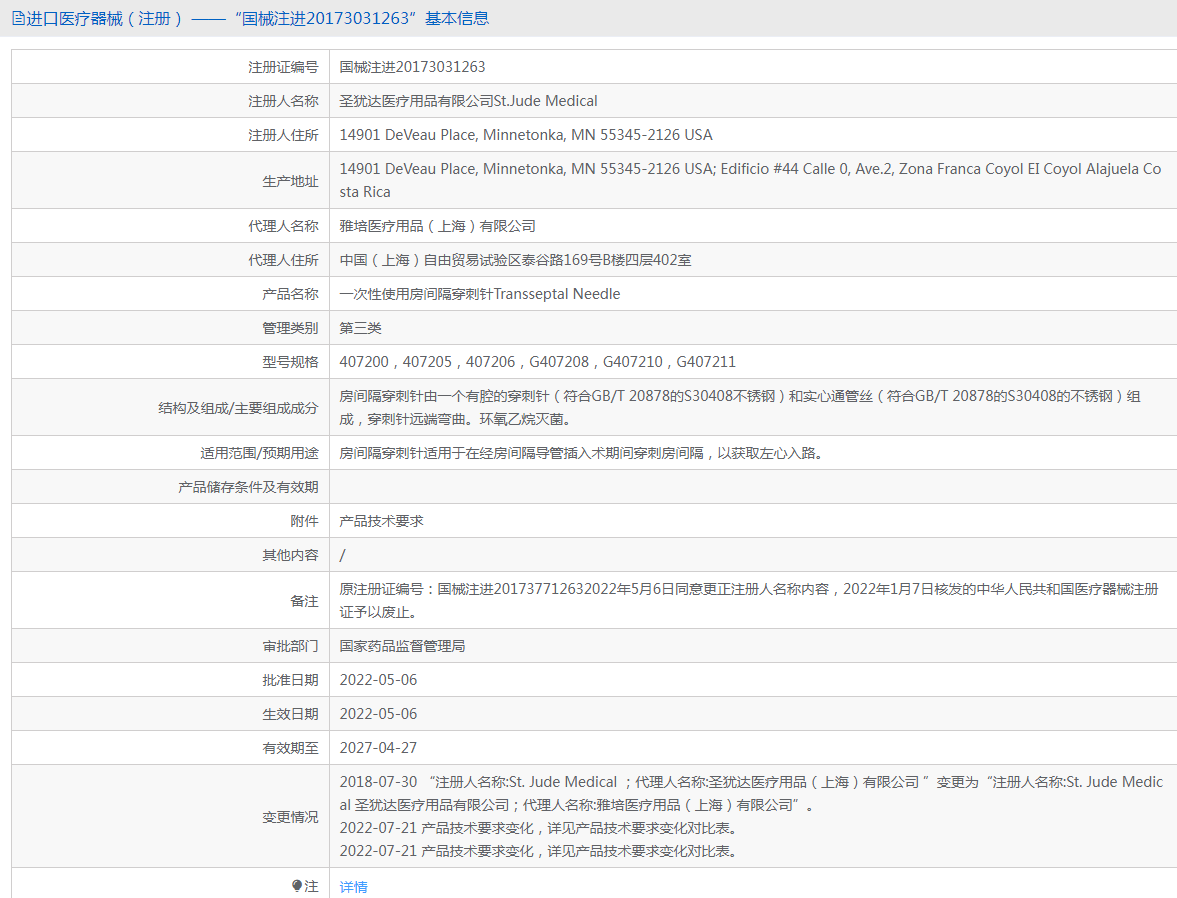Select remark text starting 原注册证编号
Image resolution: width=1177 pixels, height=898 pixels.
point(749,600)
